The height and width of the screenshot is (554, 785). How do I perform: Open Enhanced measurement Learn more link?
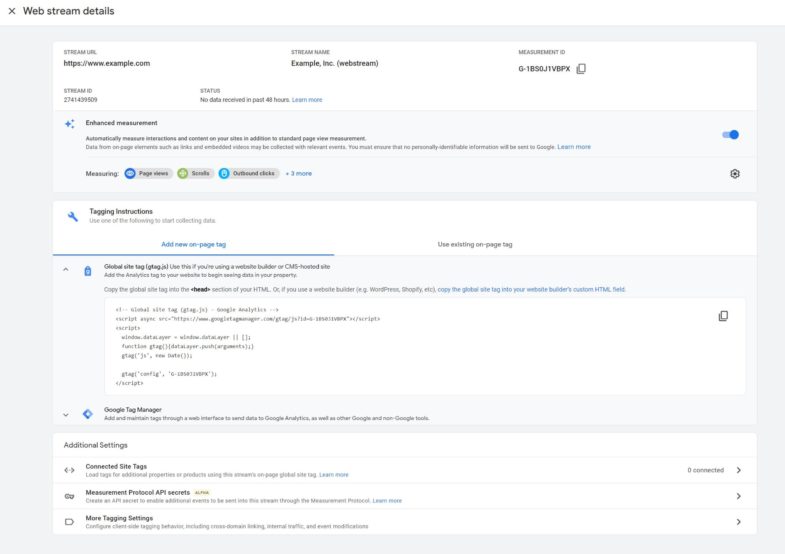point(574,147)
